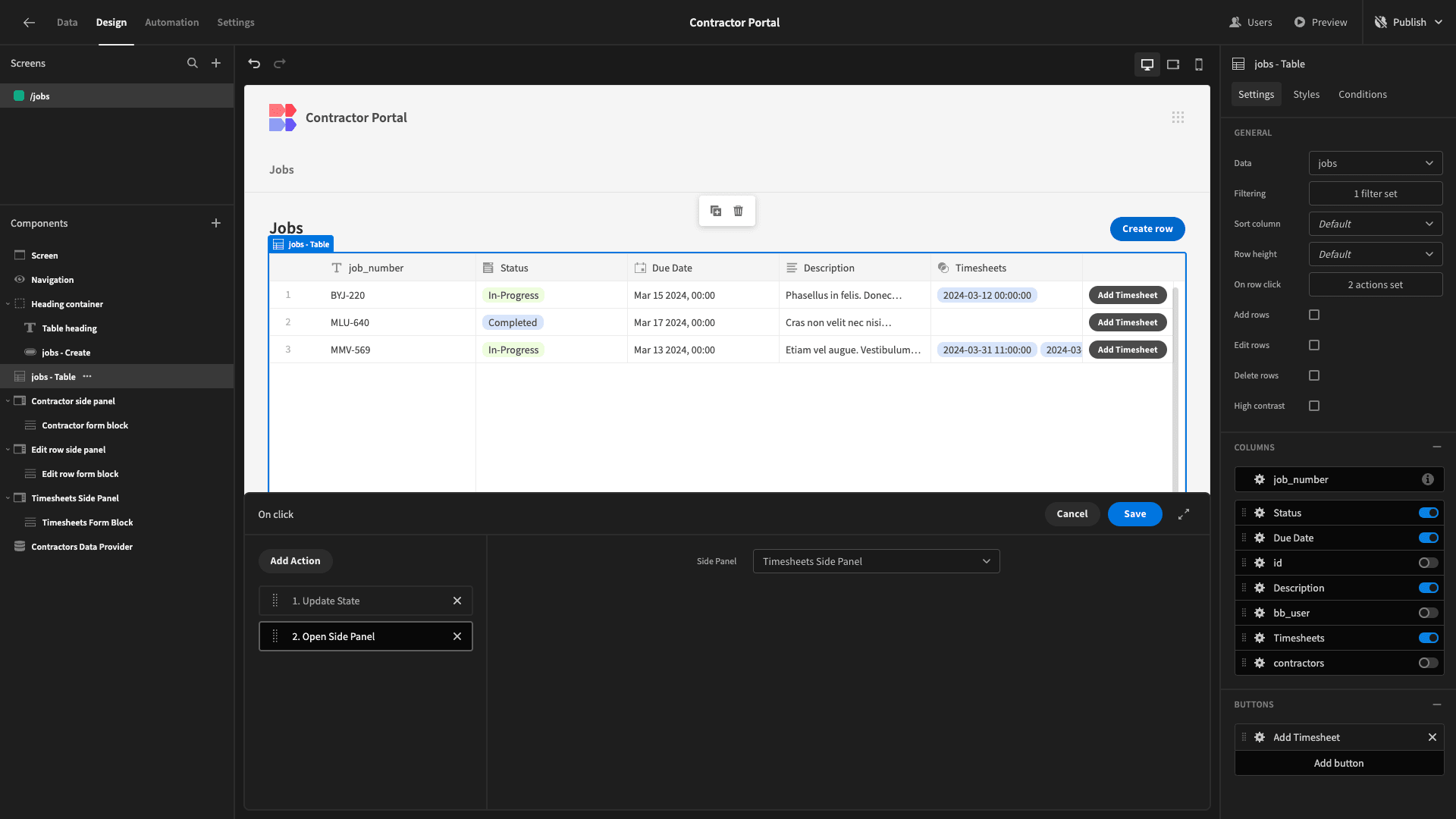Image resolution: width=1456 pixels, height=819 pixels.
Task: Disable the Status column toggle
Action: pyautogui.click(x=1429, y=513)
